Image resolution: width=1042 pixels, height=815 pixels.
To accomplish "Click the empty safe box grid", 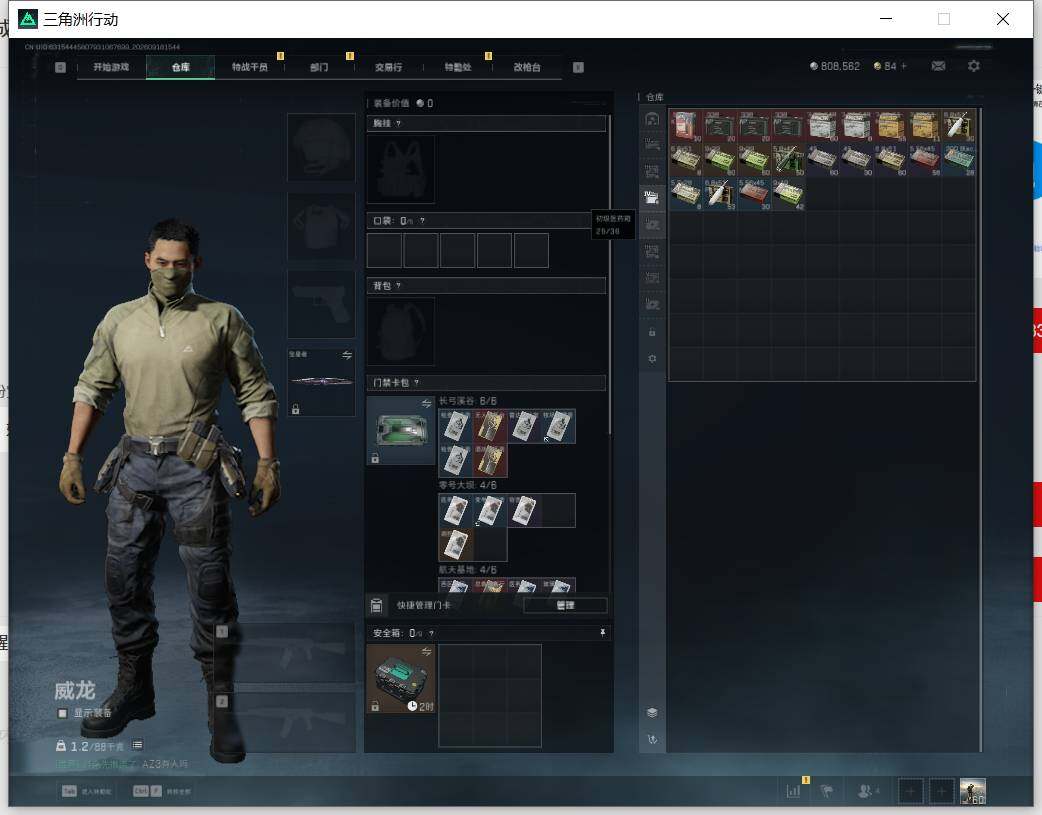I will tap(490, 695).
